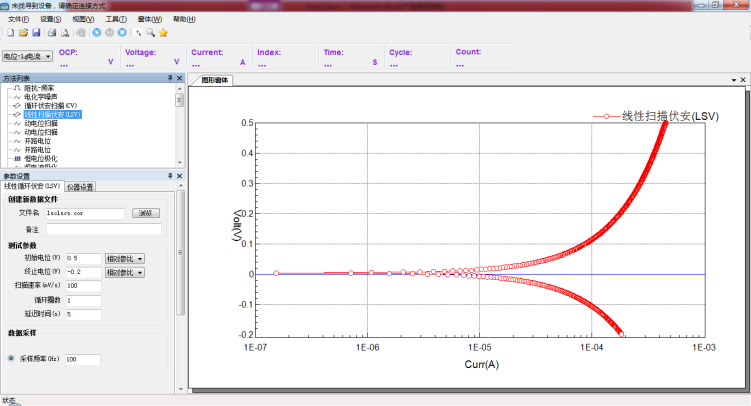Select 电化学噪声 in method list
The height and width of the screenshot is (406, 751).
(41, 97)
